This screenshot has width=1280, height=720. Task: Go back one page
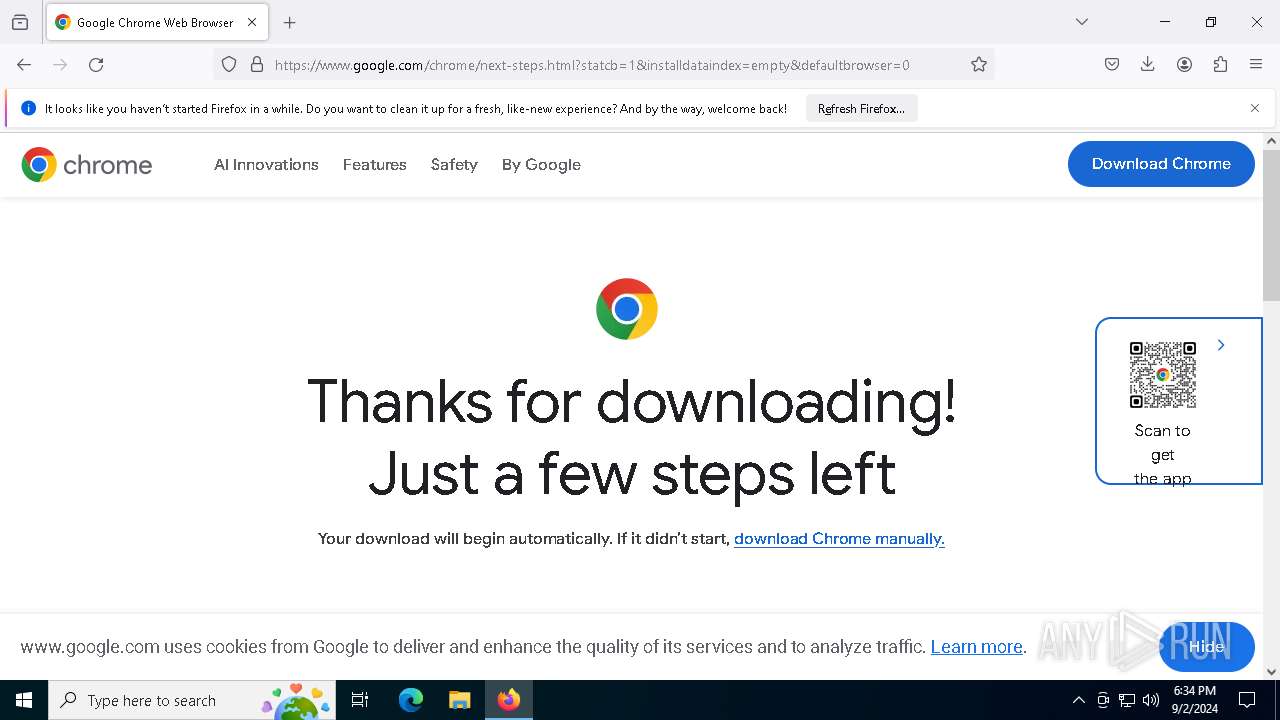coord(24,65)
